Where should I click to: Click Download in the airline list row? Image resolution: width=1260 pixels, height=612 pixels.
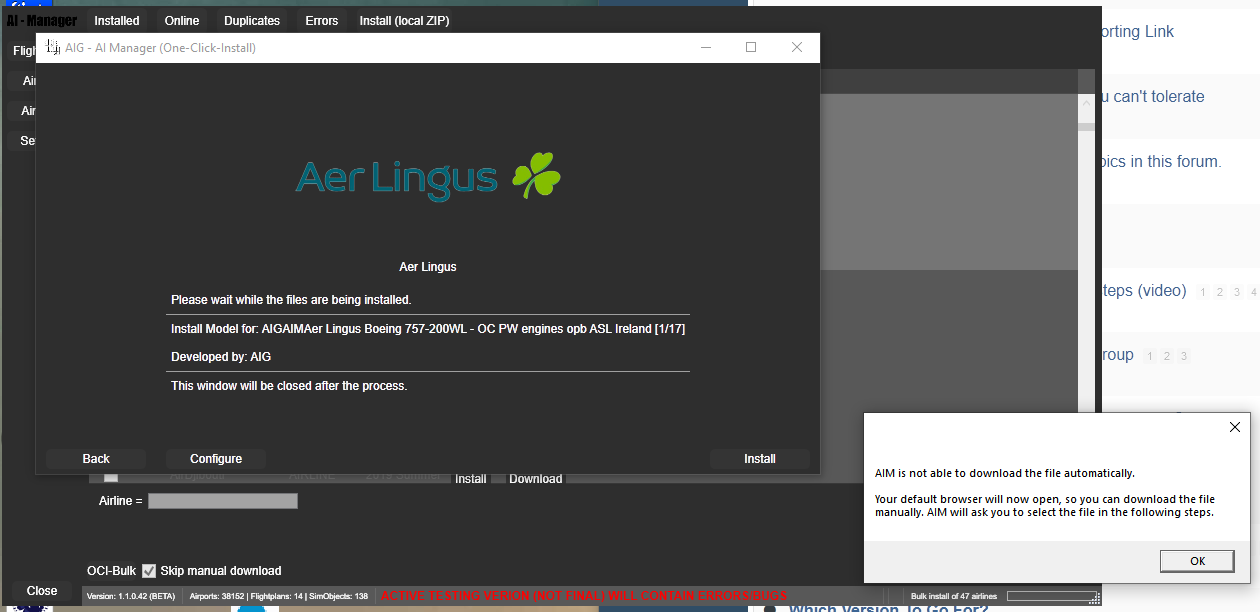click(535, 479)
